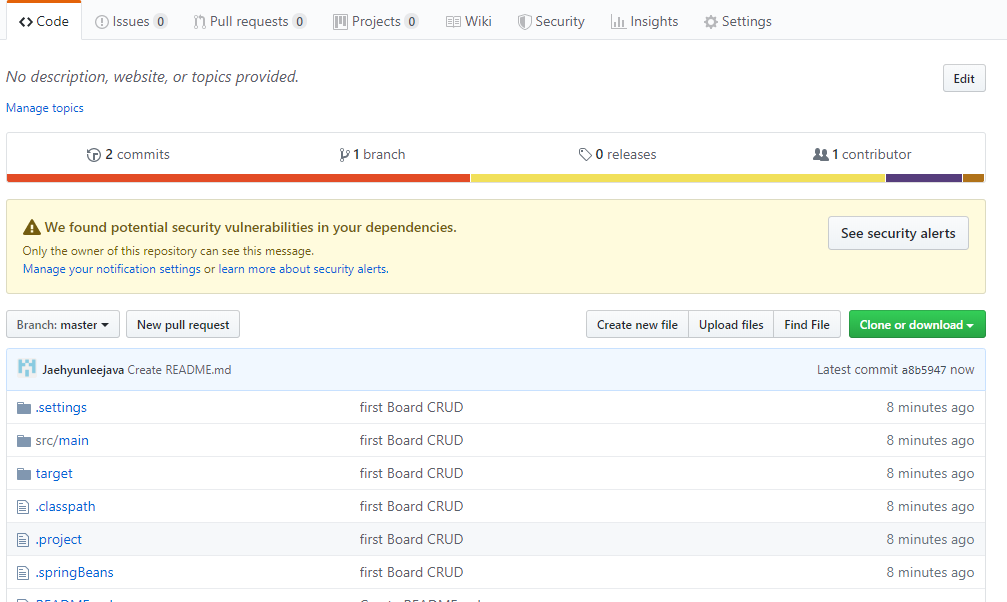The image size is (1007, 602).
Task: Open the Jaehyunleejava author link
Action: 83,370
